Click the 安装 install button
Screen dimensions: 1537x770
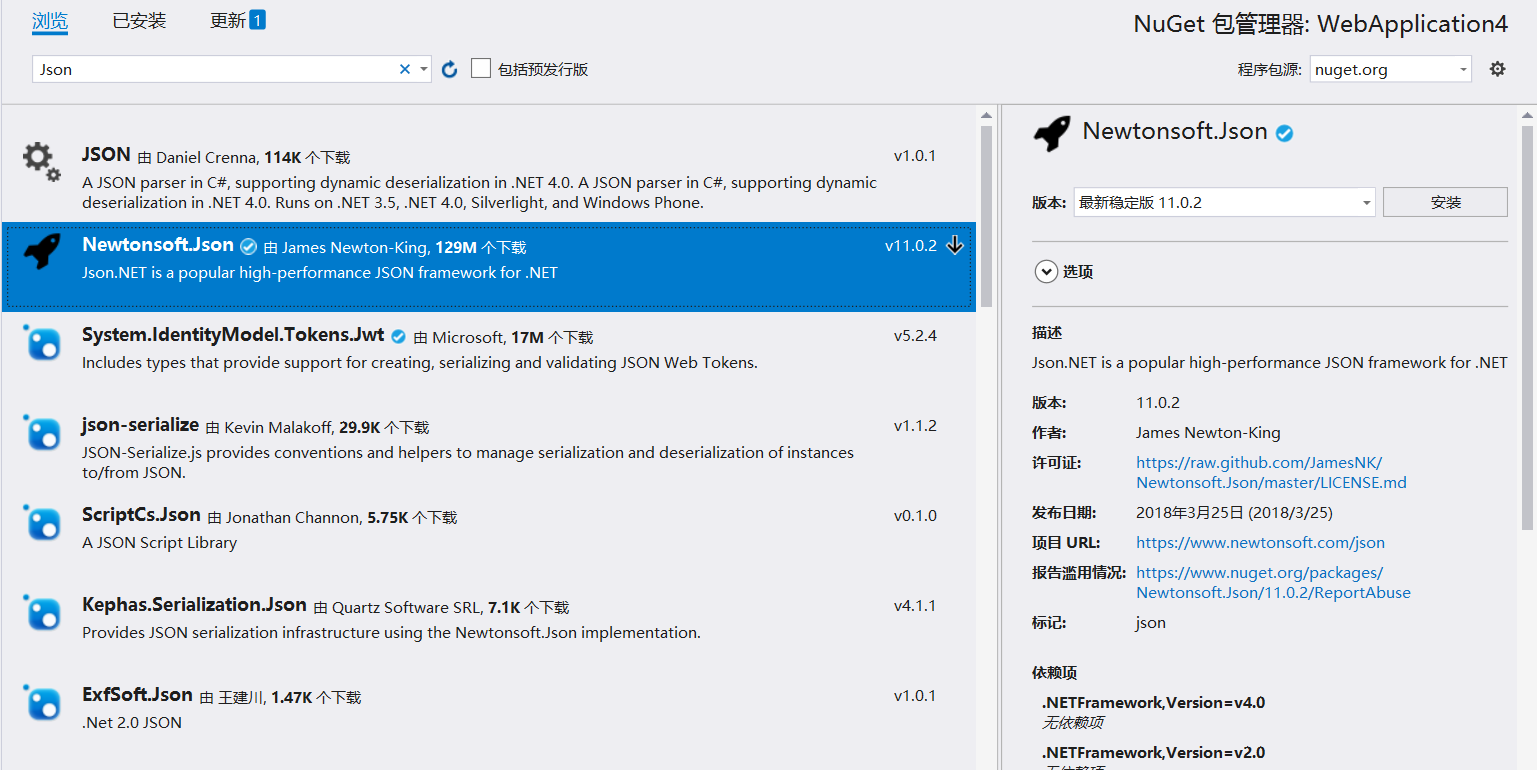(x=1445, y=202)
